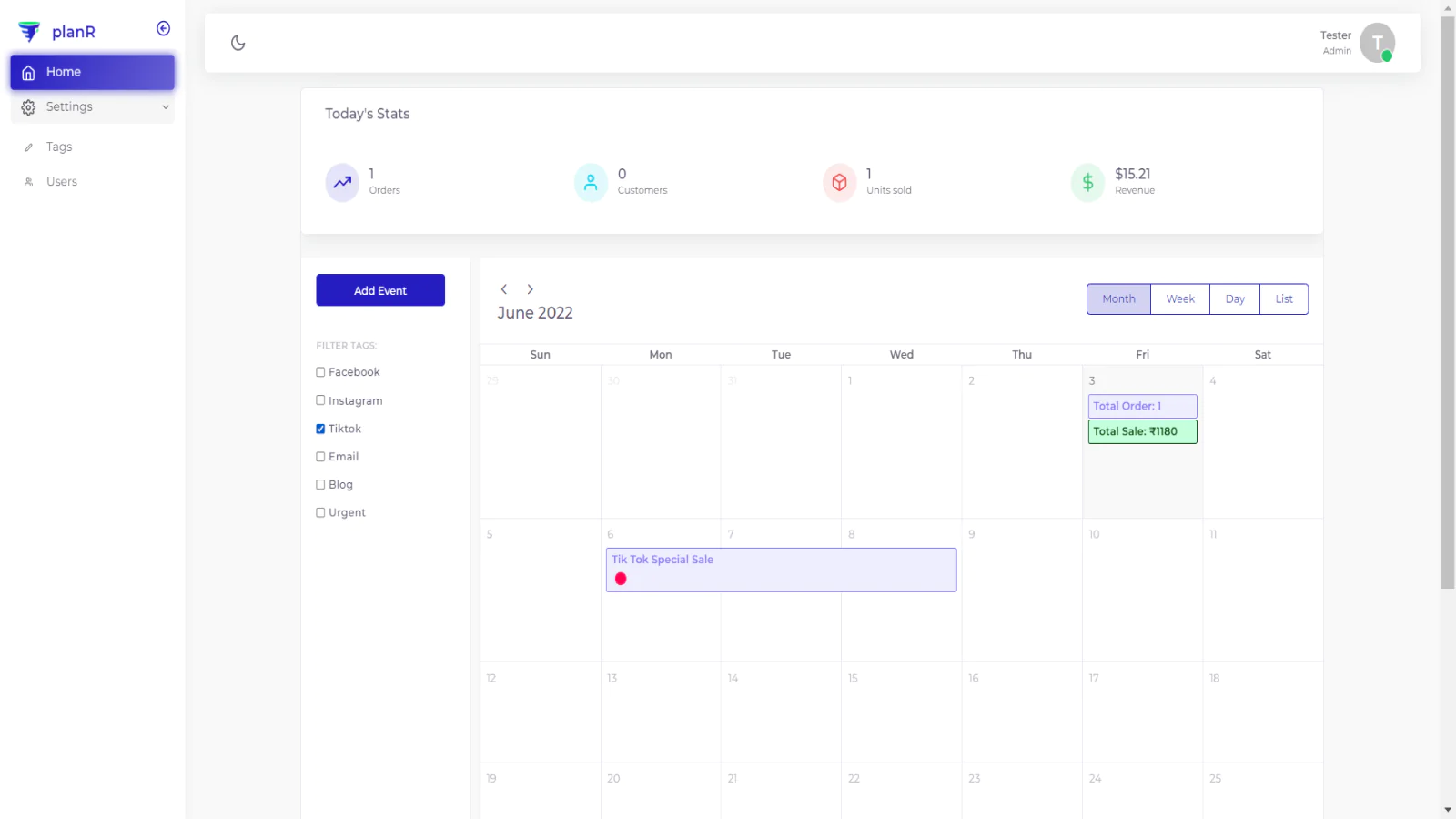Click the Add Event button

[x=380, y=290]
